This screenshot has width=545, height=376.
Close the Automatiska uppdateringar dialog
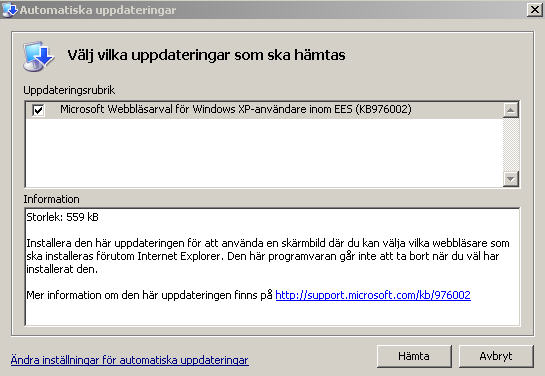pyautogui.click(x=535, y=10)
